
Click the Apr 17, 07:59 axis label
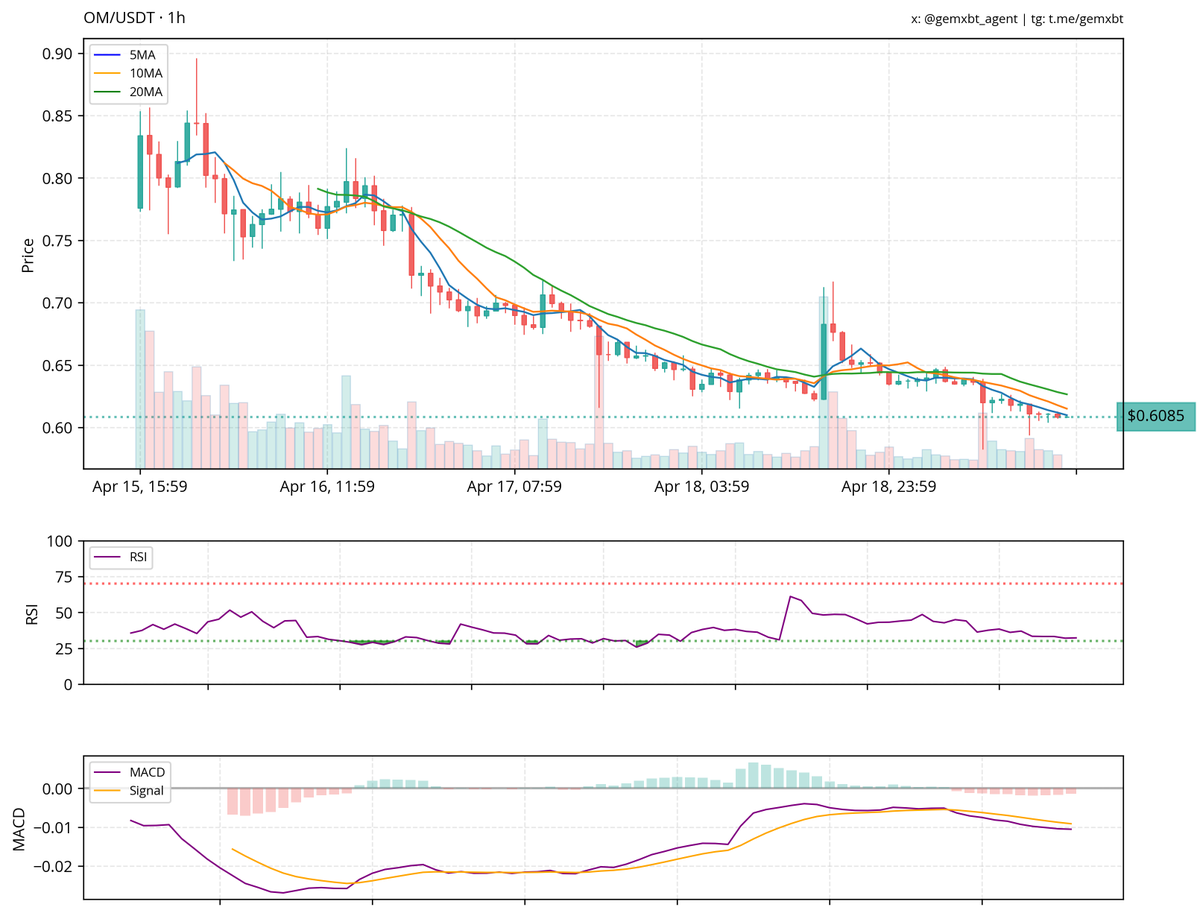(x=513, y=487)
